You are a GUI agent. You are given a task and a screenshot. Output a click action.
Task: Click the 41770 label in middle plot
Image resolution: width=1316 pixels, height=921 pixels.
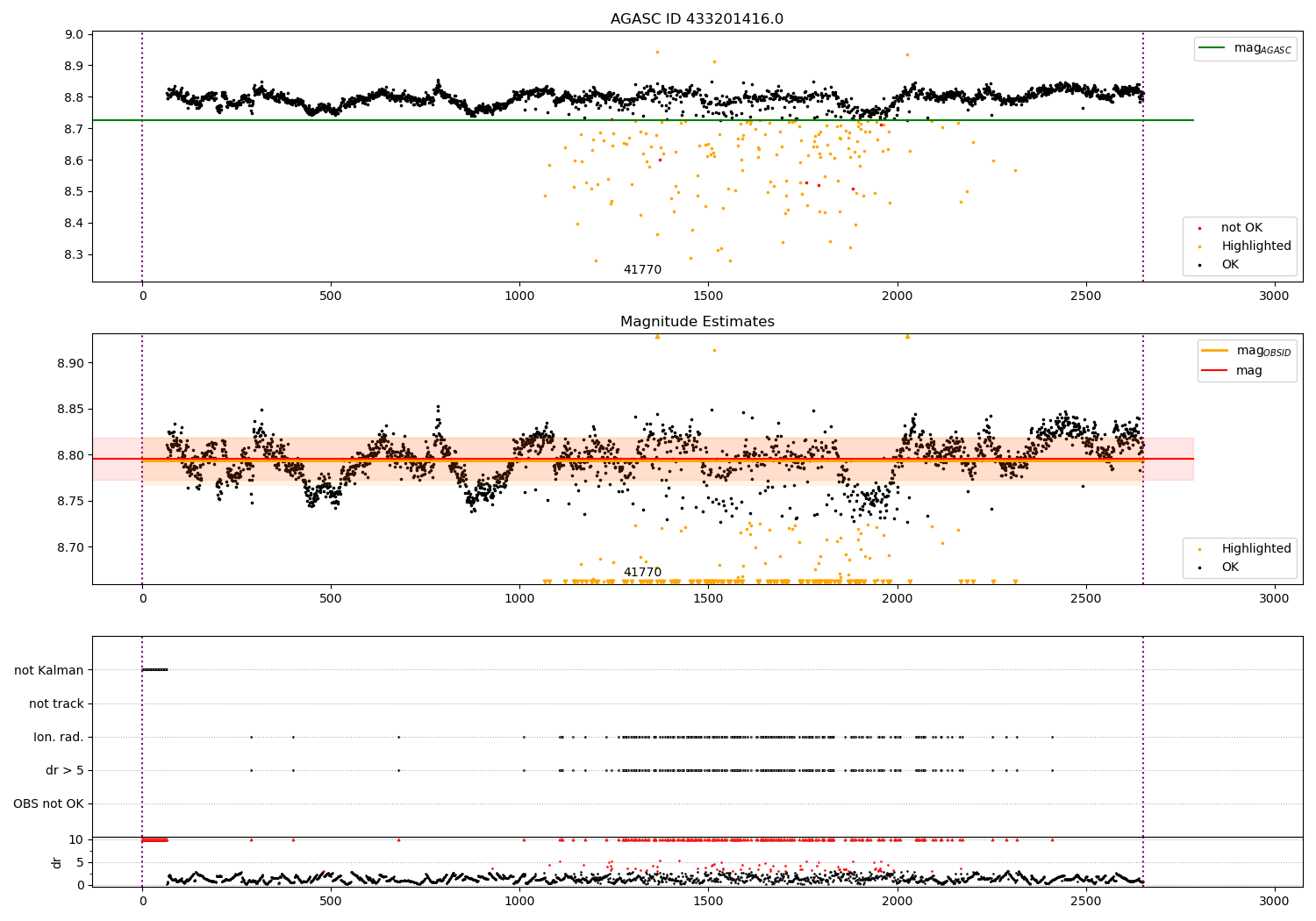(642, 573)
